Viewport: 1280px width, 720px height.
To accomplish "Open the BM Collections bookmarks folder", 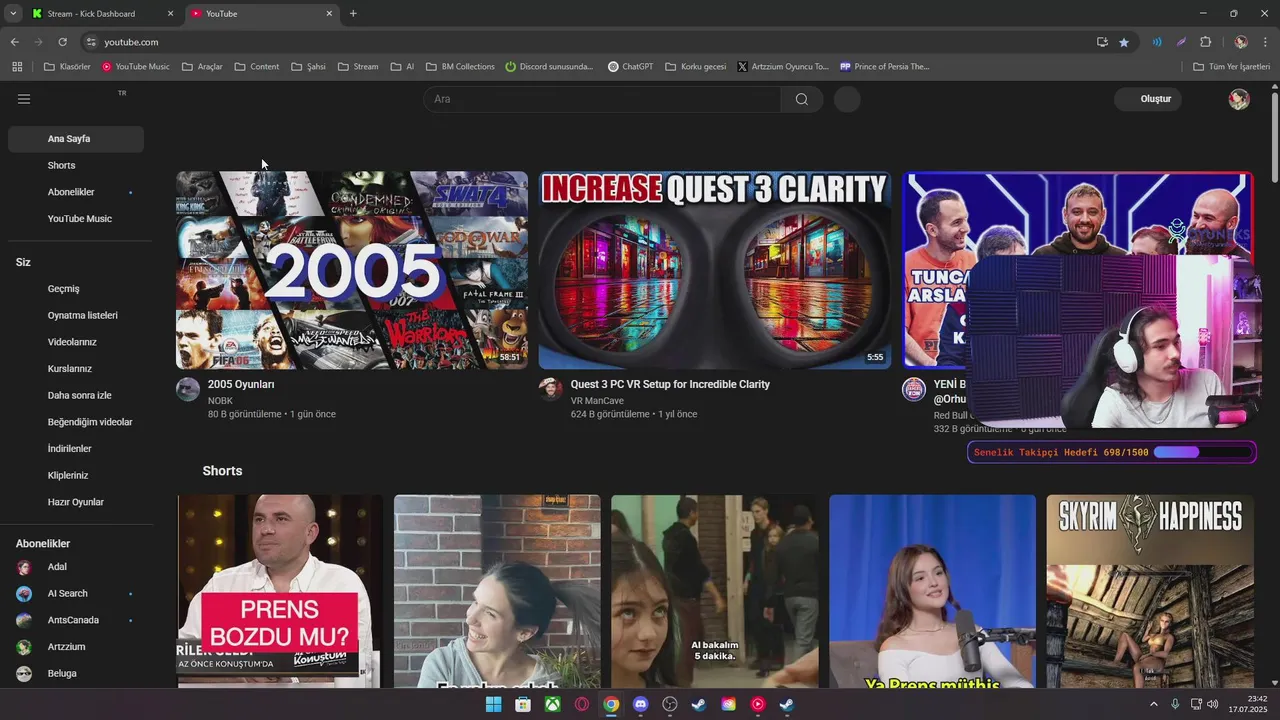I will [460, 67].
